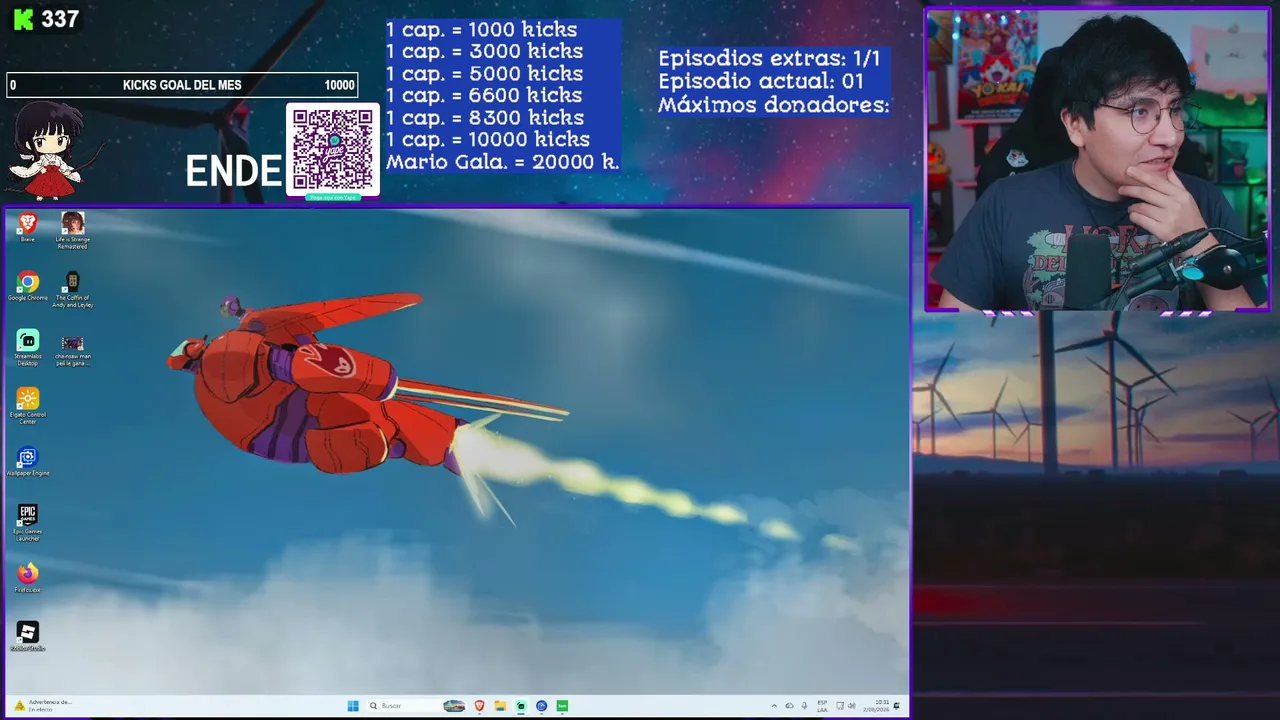Open the green app icon in taskbar
This screenshot has width=1280, height=720.
click(562, 706)
